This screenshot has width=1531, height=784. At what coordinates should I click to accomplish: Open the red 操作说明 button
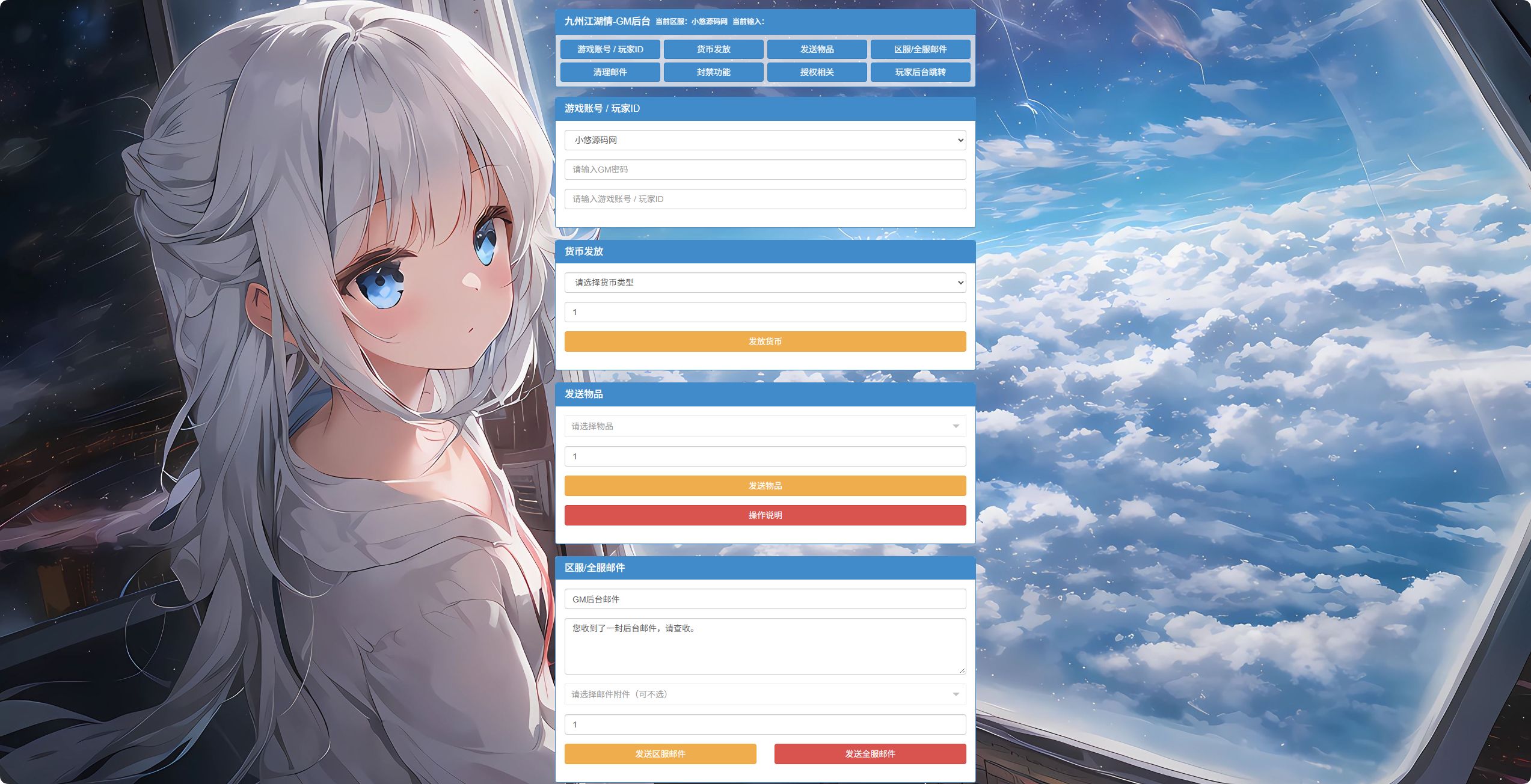click(765, 515)
